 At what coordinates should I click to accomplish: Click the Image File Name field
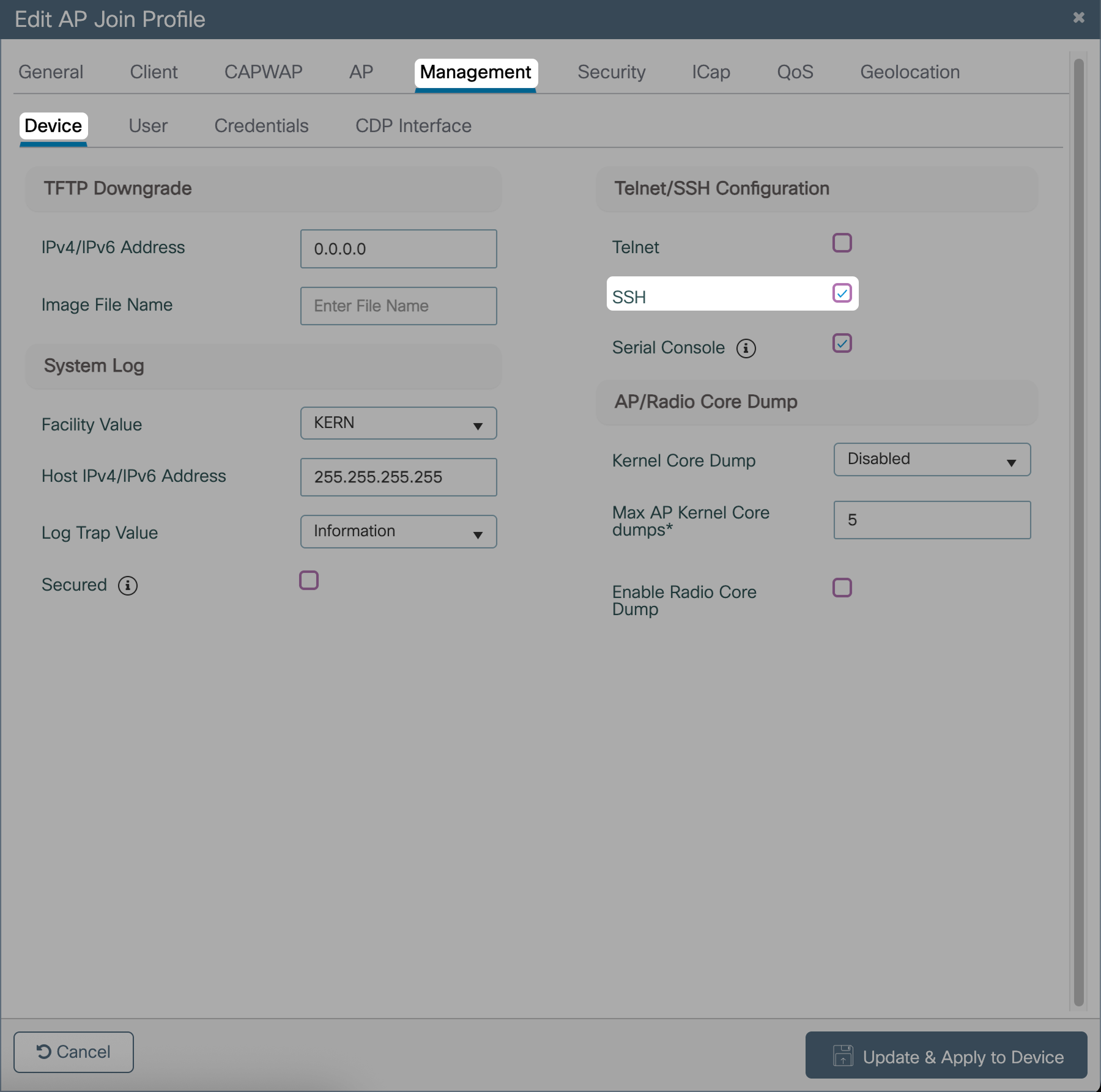click(x=398, y=306)
